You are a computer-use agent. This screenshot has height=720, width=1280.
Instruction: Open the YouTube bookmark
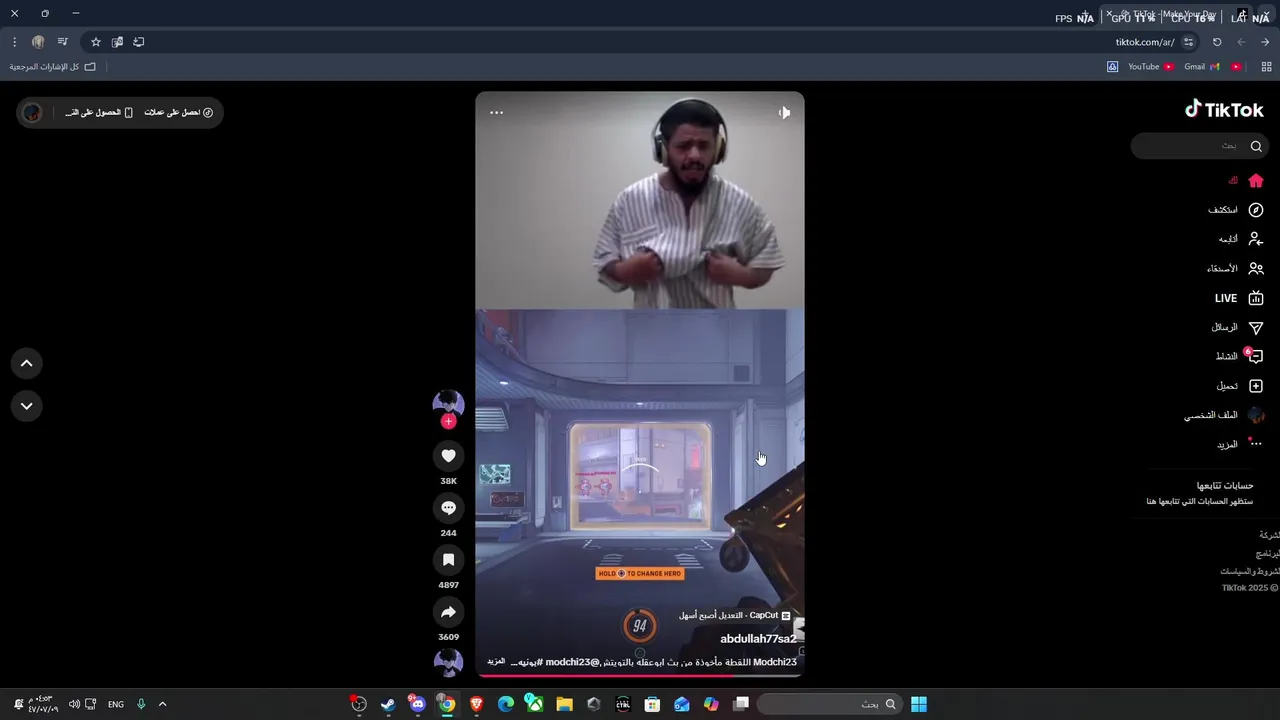[1151, 67]
